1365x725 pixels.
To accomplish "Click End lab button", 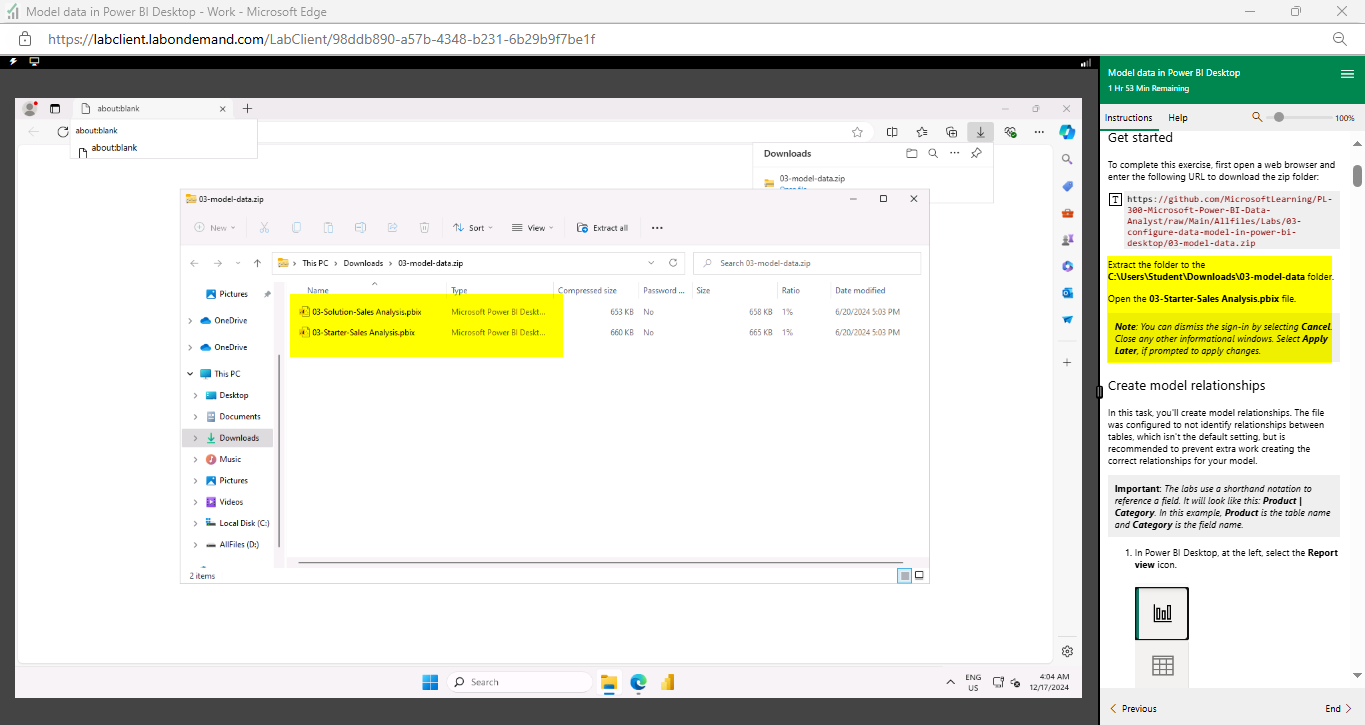I will [1338, 708].
